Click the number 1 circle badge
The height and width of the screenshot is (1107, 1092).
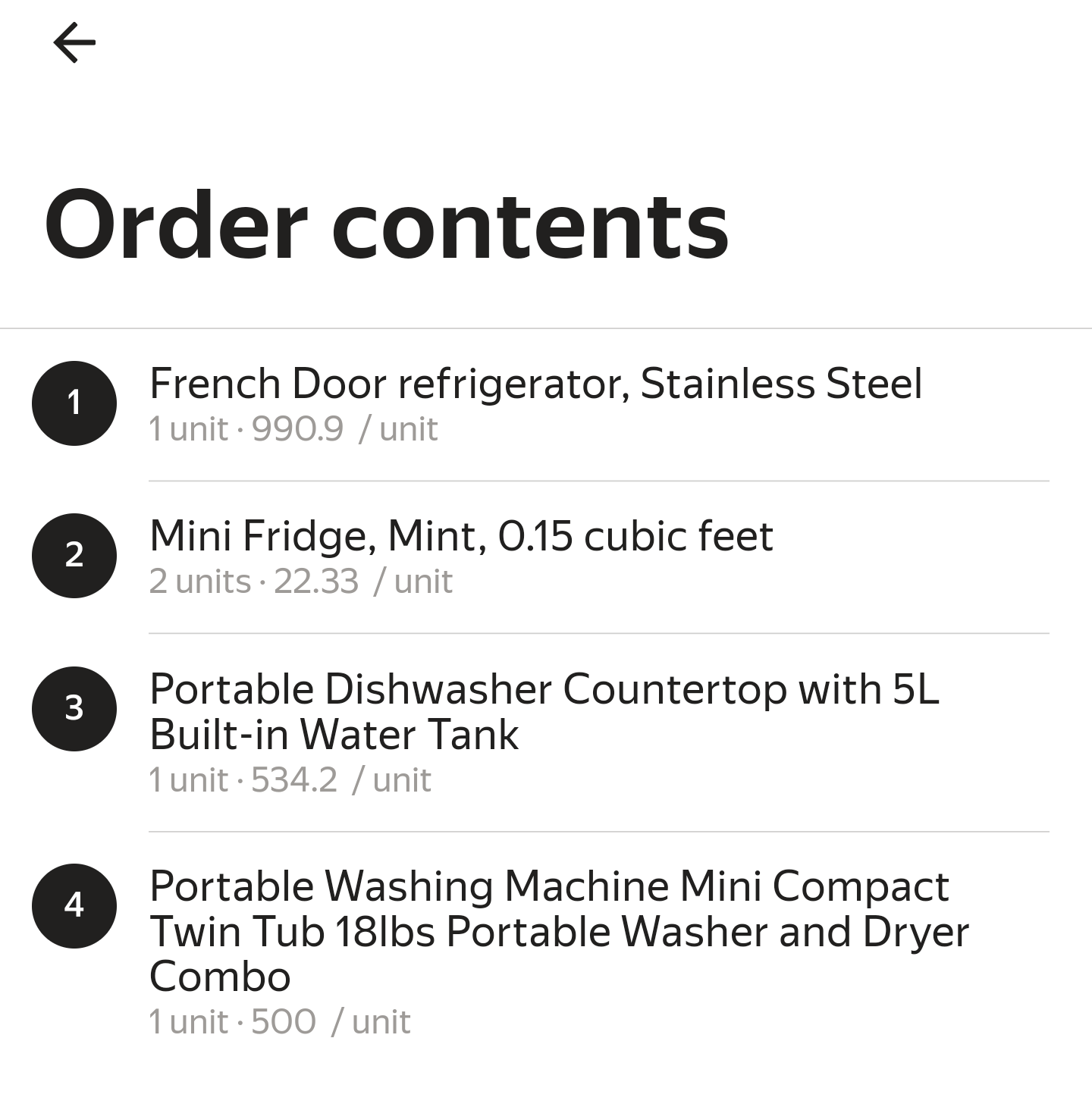(74, 403)
